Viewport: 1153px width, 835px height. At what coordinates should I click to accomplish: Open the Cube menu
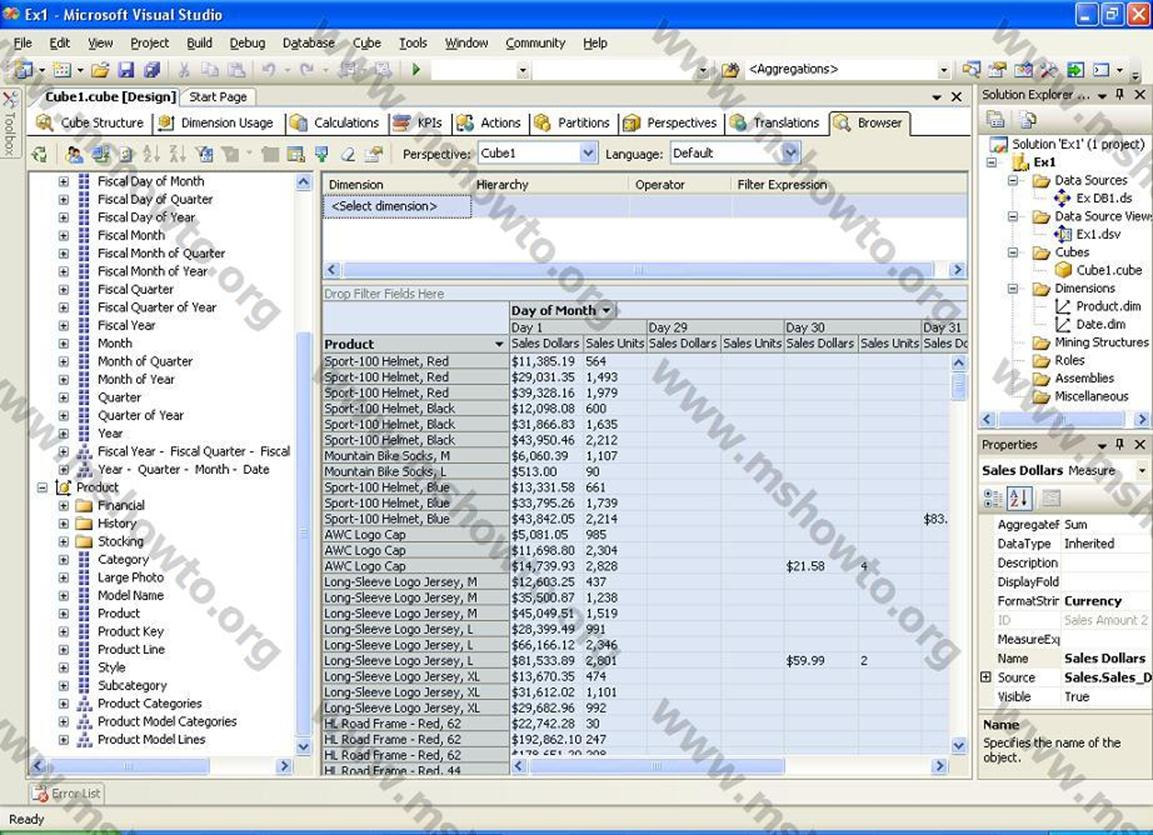click(x=366, y=43)
